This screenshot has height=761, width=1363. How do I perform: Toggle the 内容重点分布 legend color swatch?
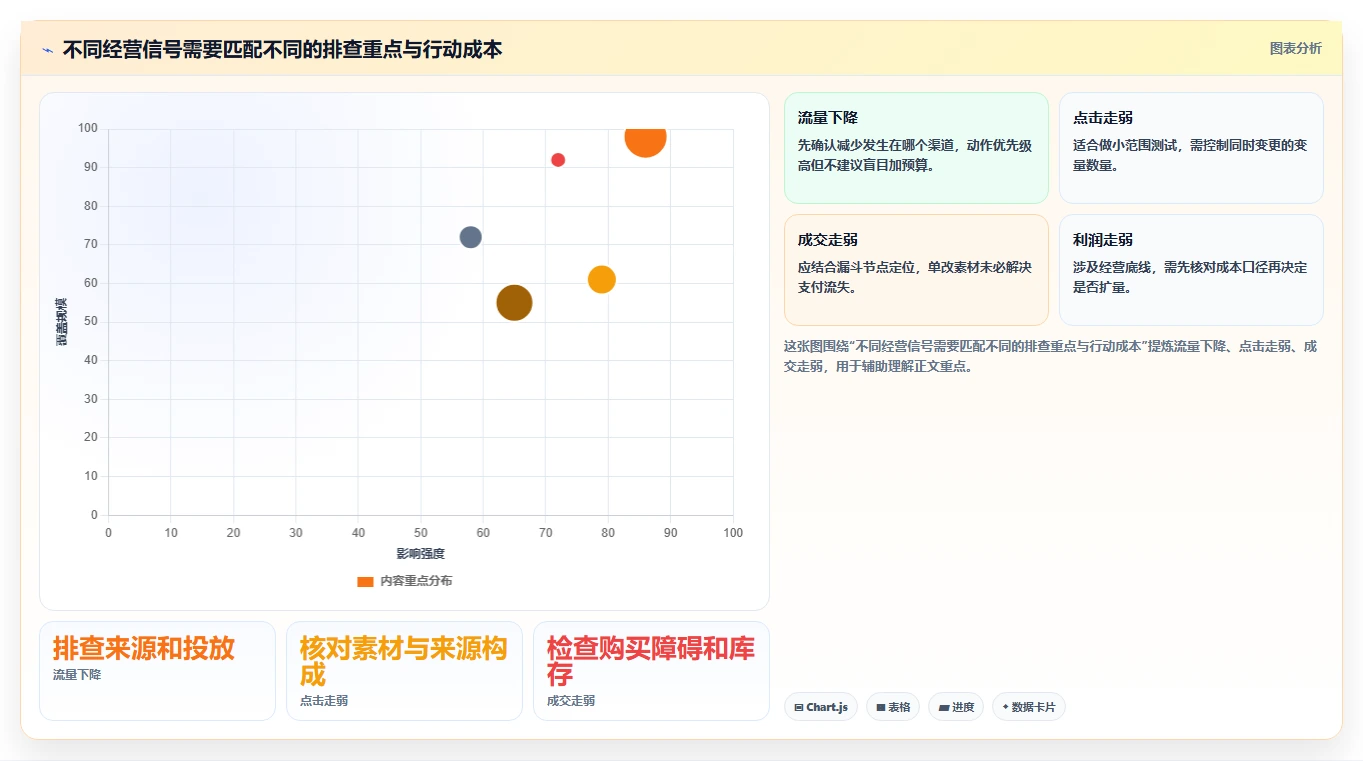click(365, 581)
